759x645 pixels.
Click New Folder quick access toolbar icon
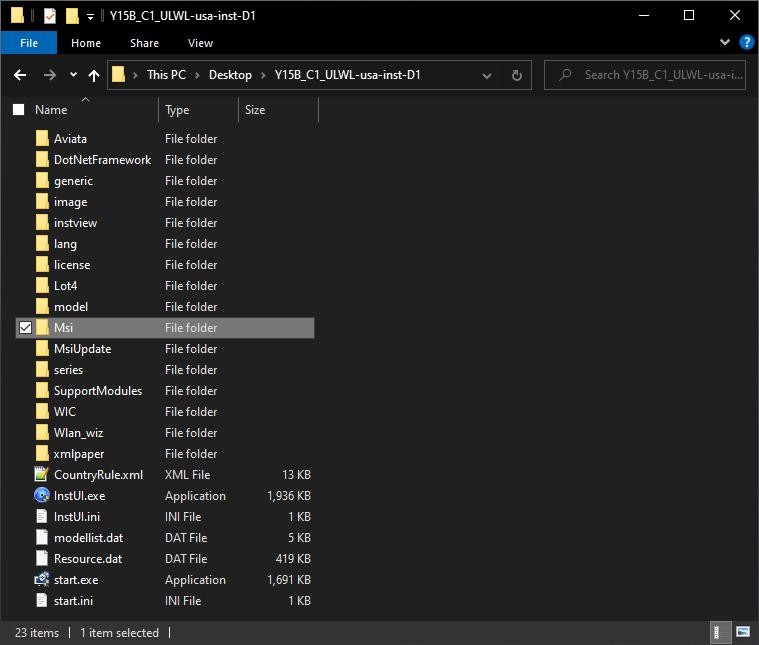click(72, 16)
